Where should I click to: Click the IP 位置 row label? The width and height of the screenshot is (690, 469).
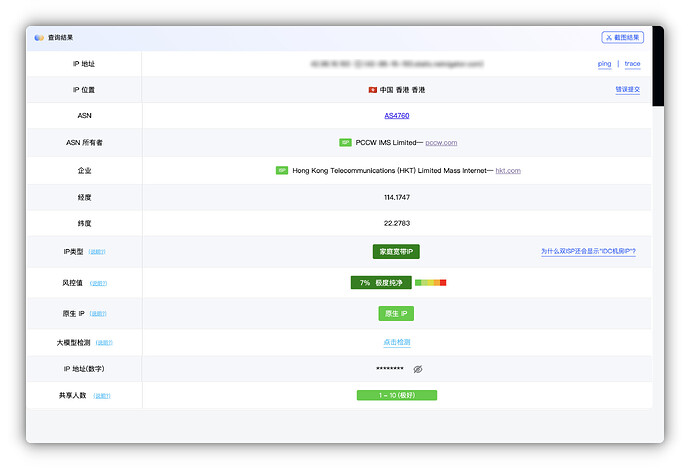[84, 90]
